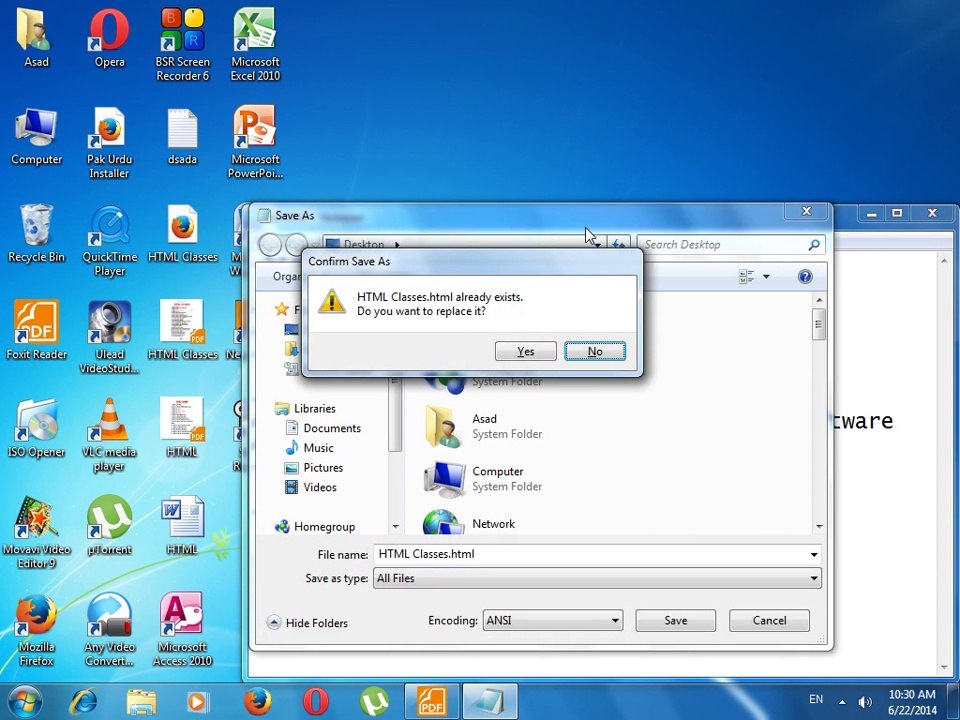
Task: Select dsada text file on desktop
Action: 182,136
